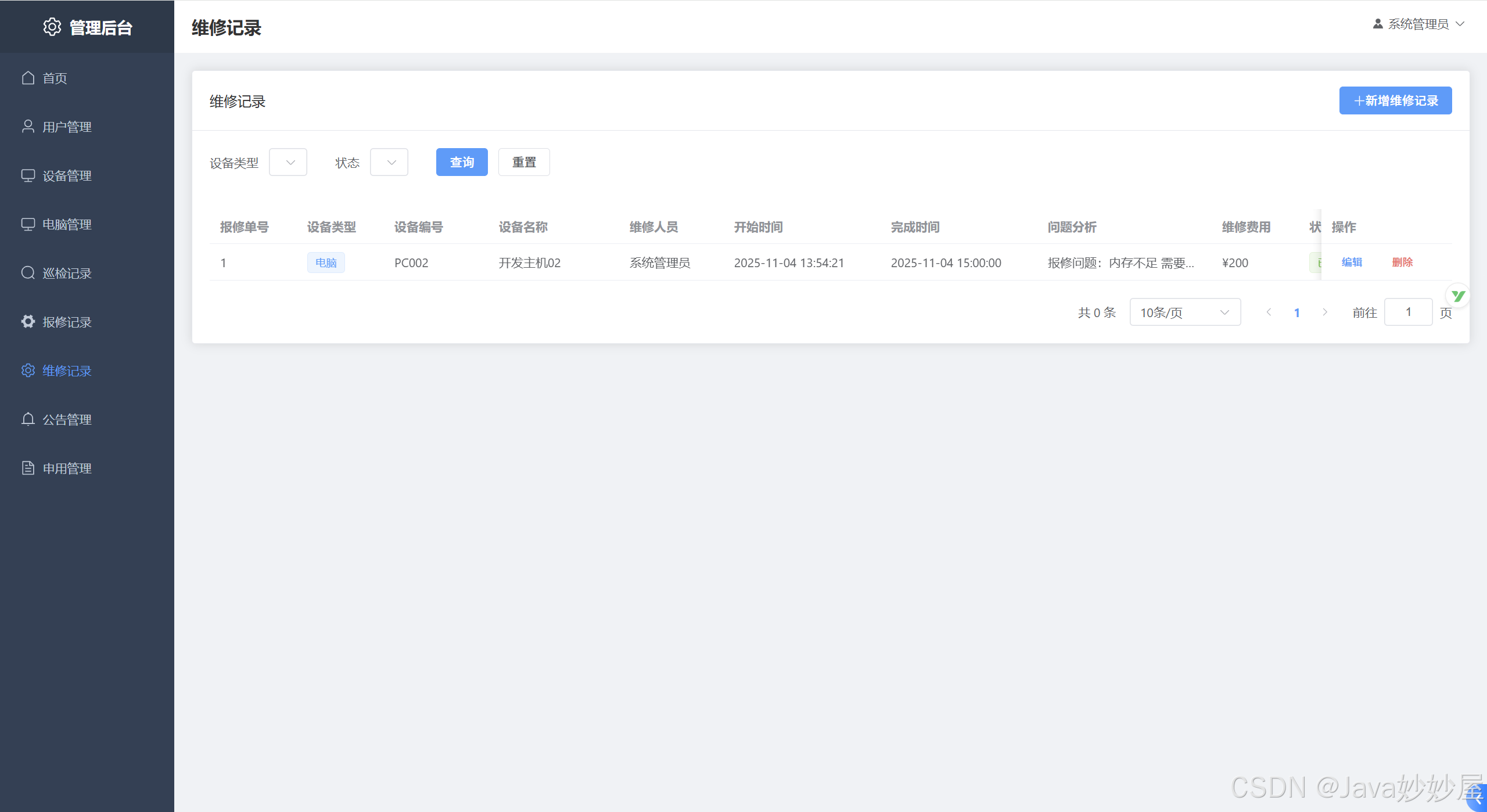Screen dimensions: 1487x812
Task: Click the monitor icon next to 电脑管理
Action: click(x=28, y=224)
